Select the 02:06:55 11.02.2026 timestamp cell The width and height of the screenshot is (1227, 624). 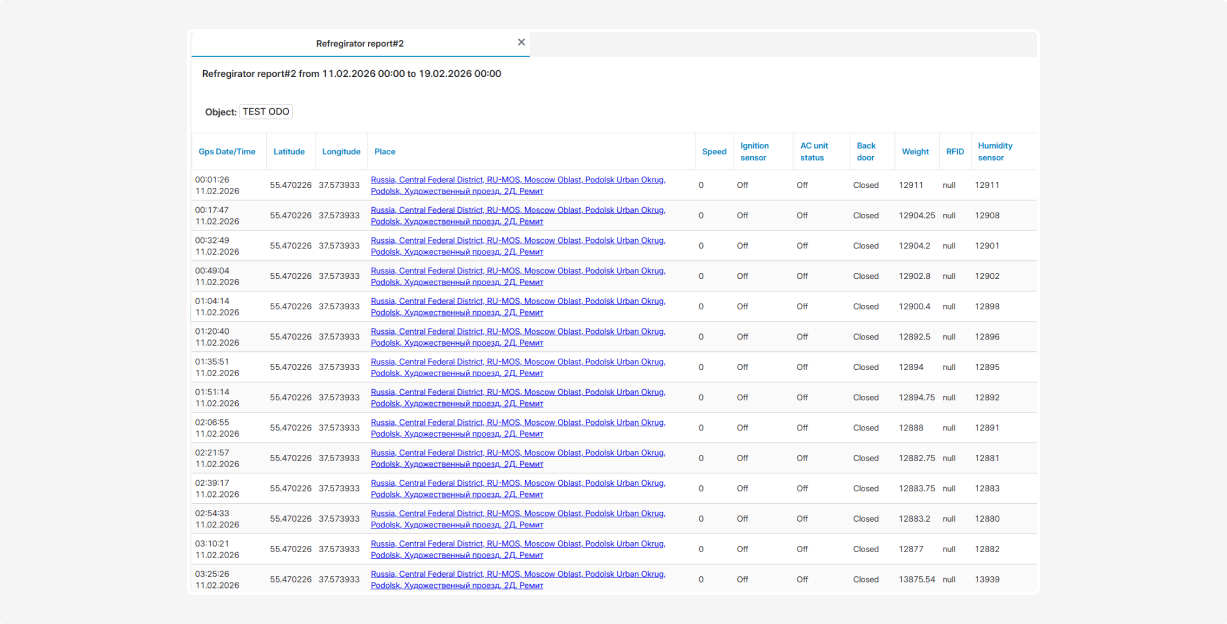tap(217, 428)
